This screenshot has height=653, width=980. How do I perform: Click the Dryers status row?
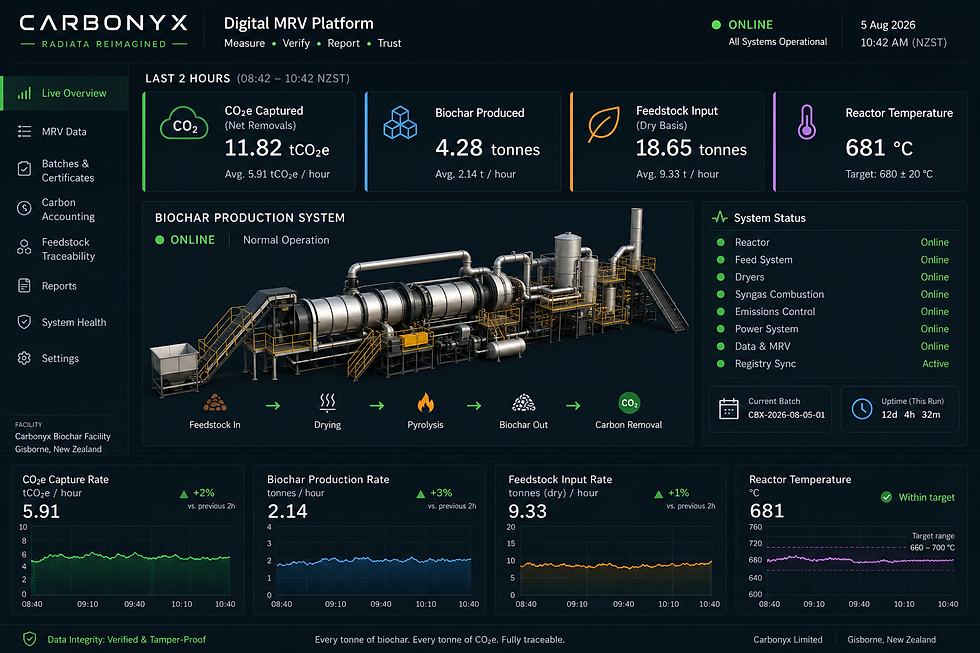pos(833,277)
